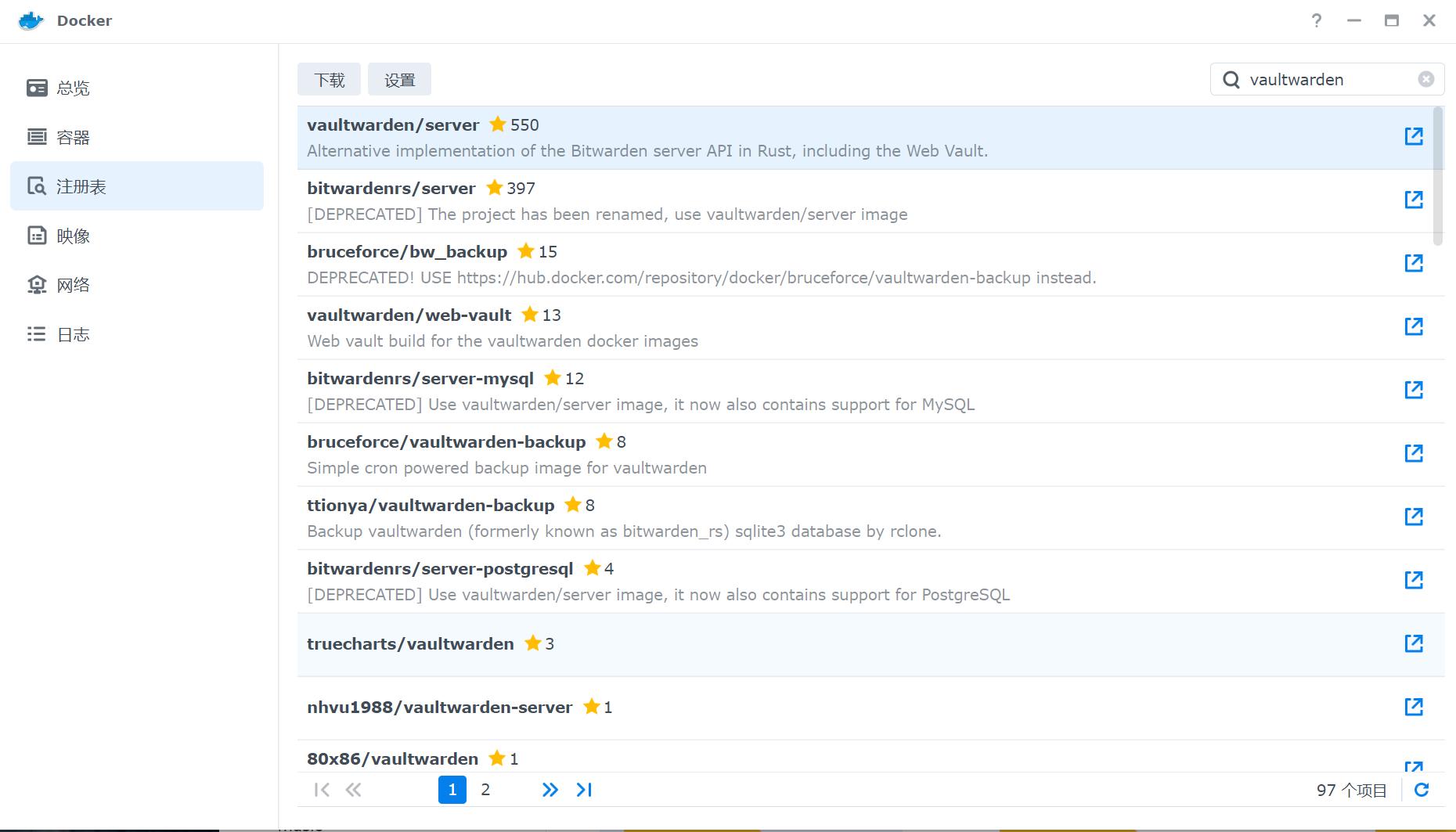Go to the next results page

click(x=550, y=790)
